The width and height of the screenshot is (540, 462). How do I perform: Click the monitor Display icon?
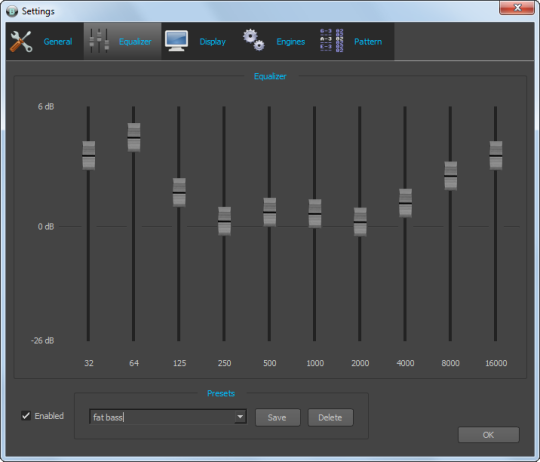tap(176, 41)
